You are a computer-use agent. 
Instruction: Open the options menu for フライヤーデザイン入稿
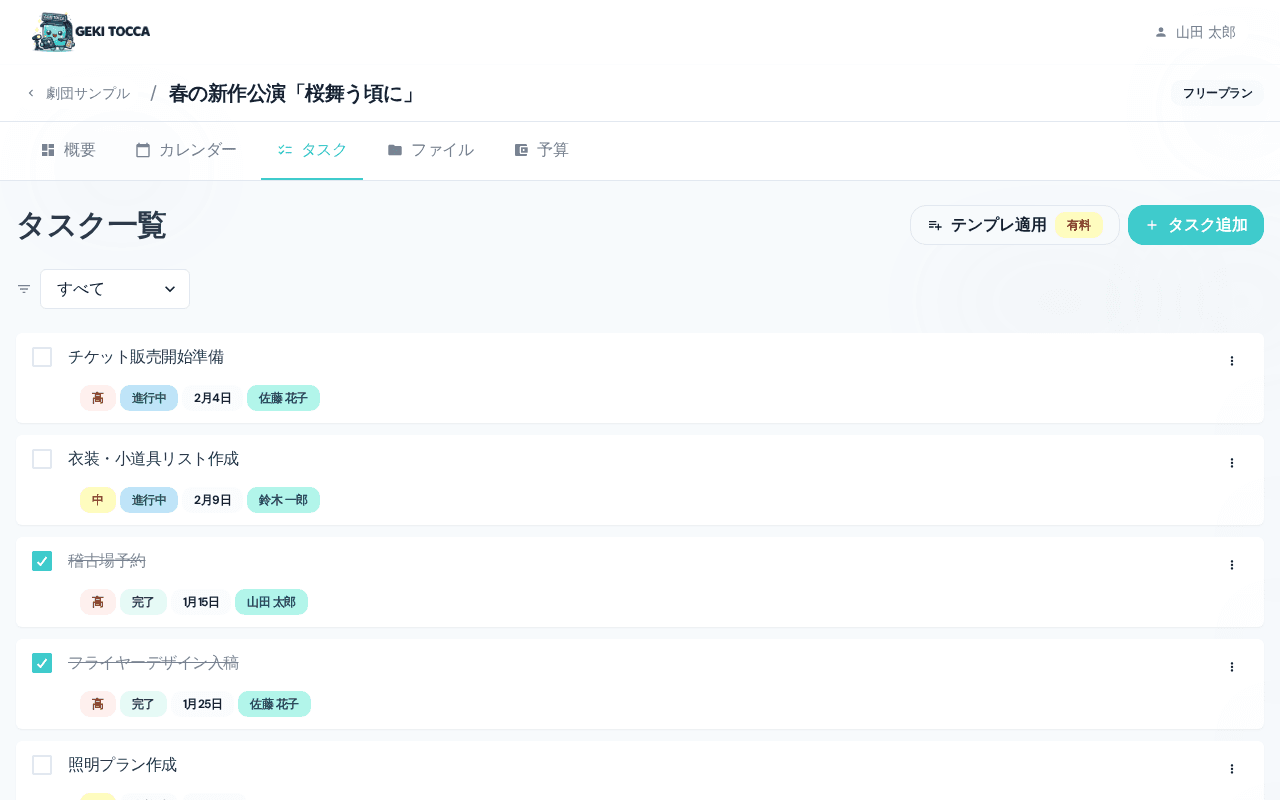pos(1232,667)
